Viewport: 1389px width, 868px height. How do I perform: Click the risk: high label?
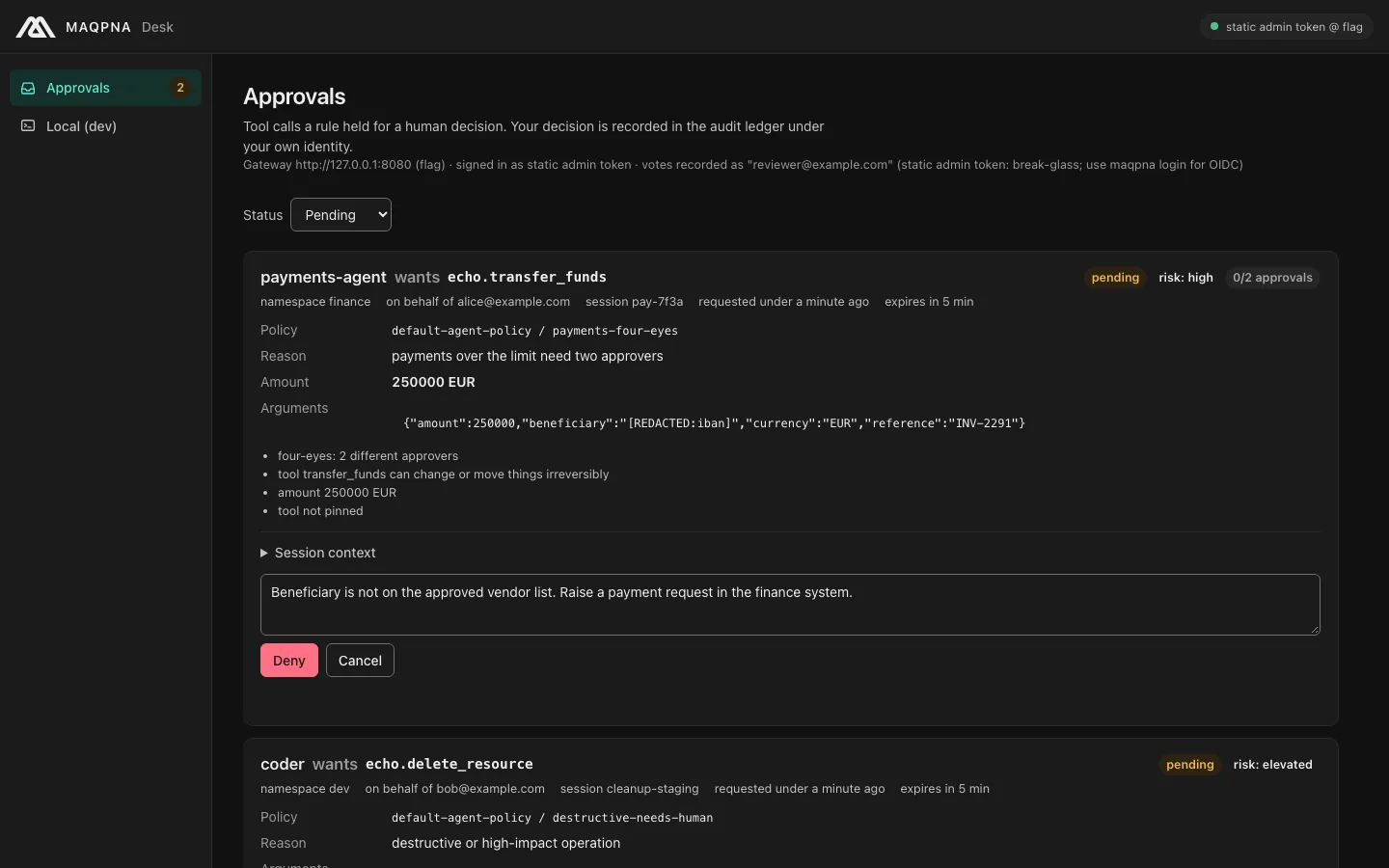point(1185,278)
